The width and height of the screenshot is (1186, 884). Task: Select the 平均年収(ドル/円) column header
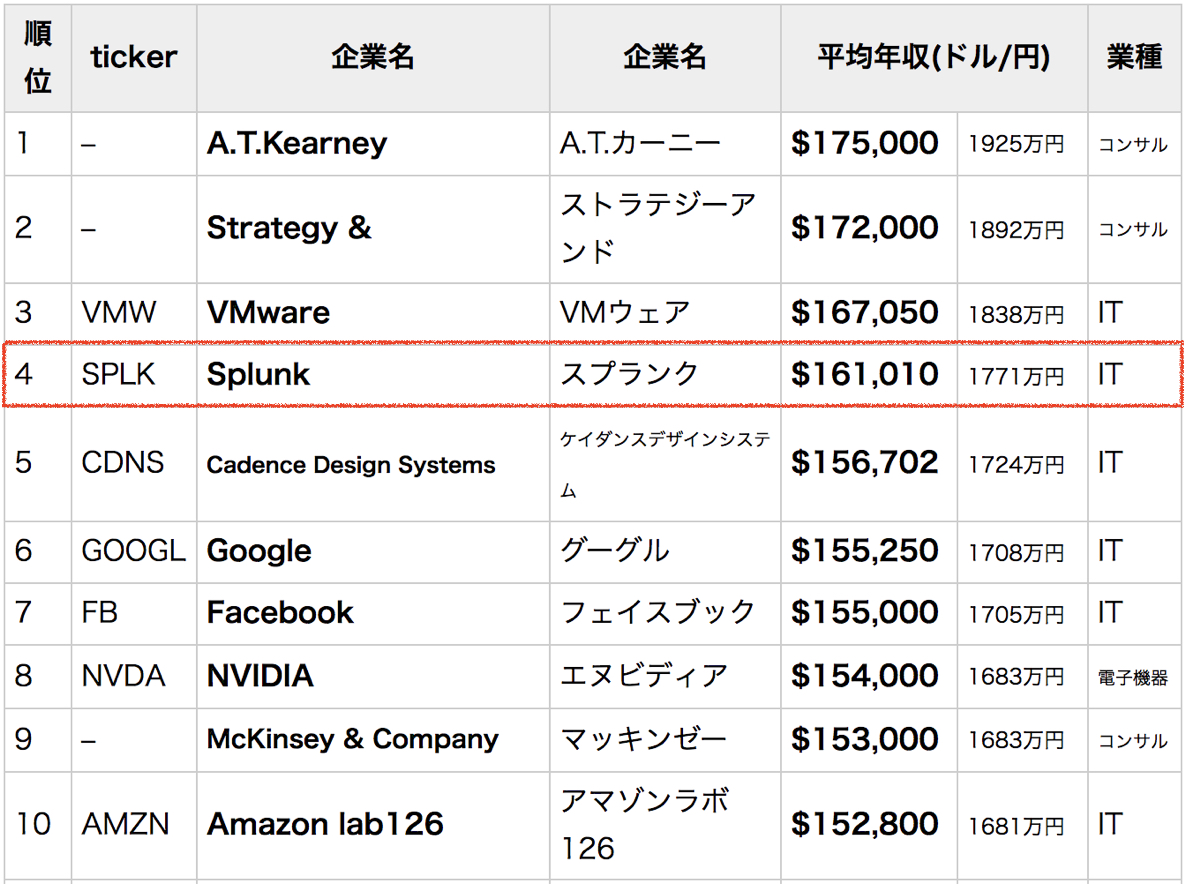933,57
